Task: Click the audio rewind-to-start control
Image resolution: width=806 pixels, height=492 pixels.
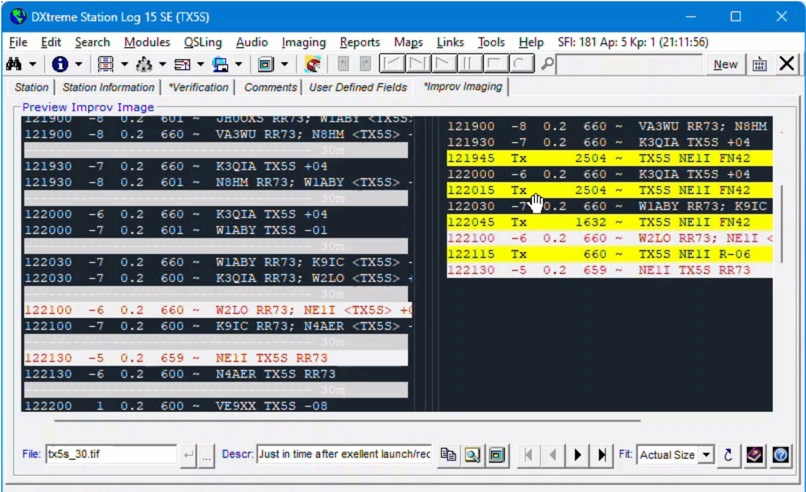Action: click(392, 64)
